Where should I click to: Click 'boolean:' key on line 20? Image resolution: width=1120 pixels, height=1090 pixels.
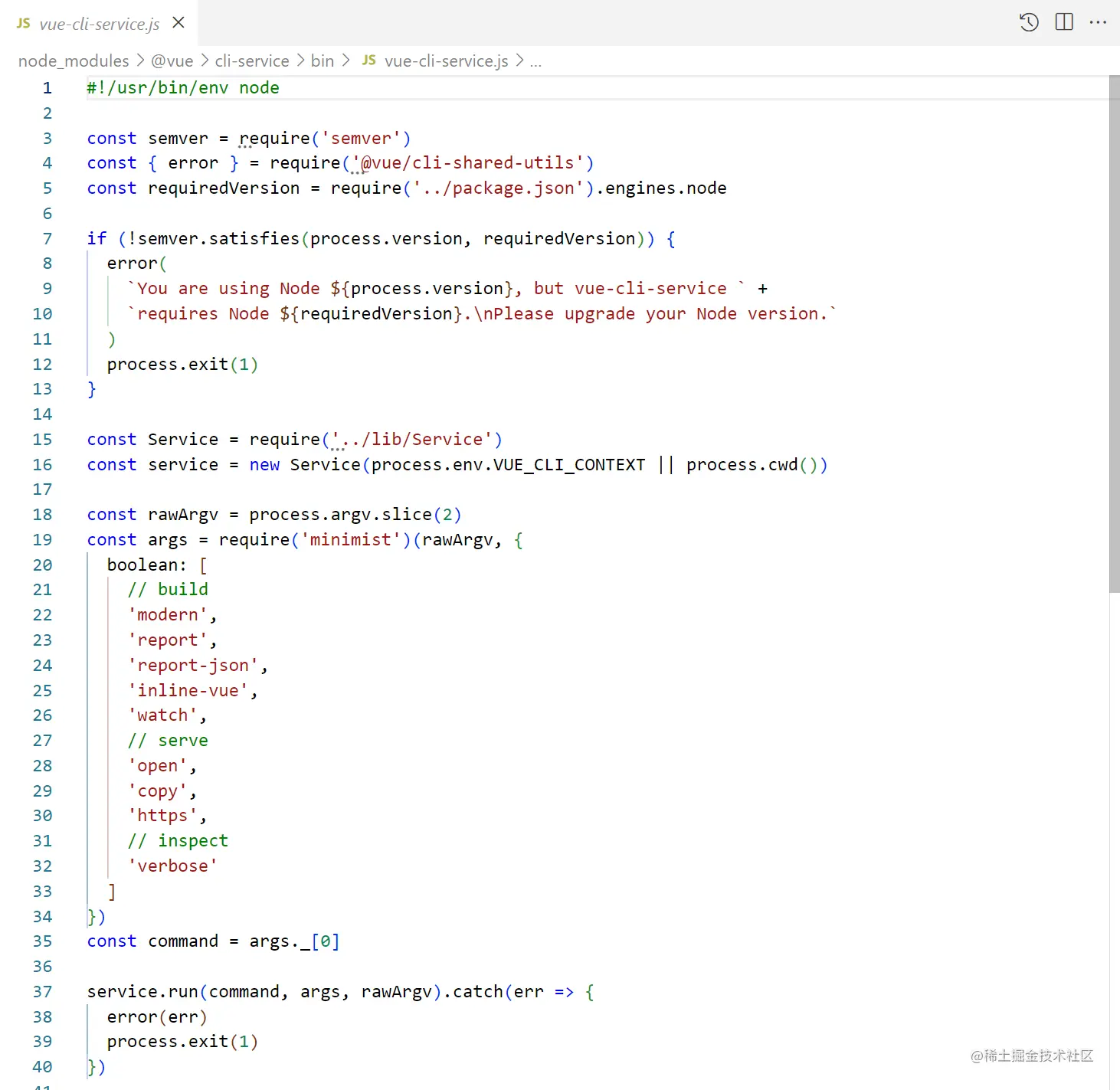coord(147,565)
